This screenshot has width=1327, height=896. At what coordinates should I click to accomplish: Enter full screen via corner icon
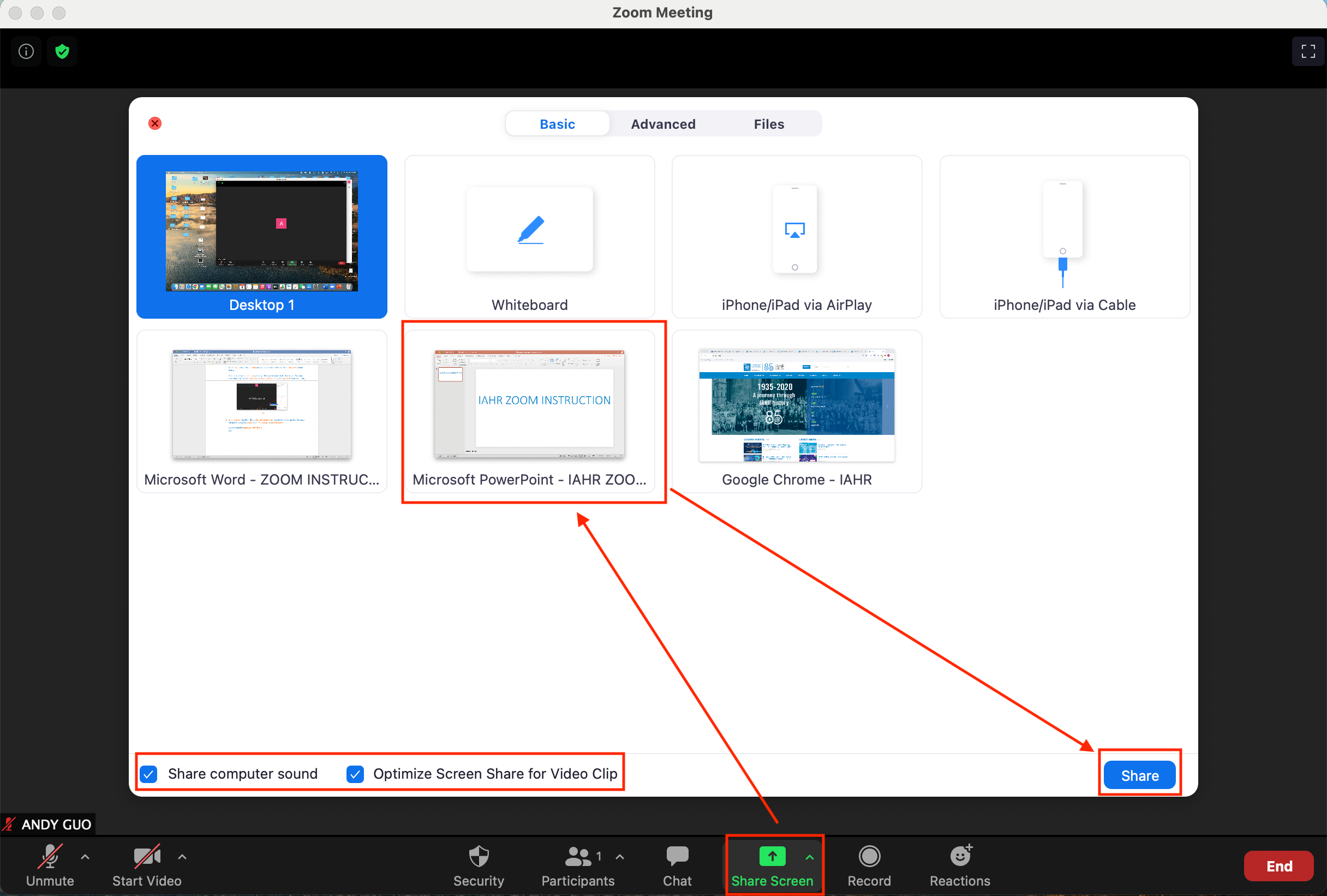tap(1308, 51)
